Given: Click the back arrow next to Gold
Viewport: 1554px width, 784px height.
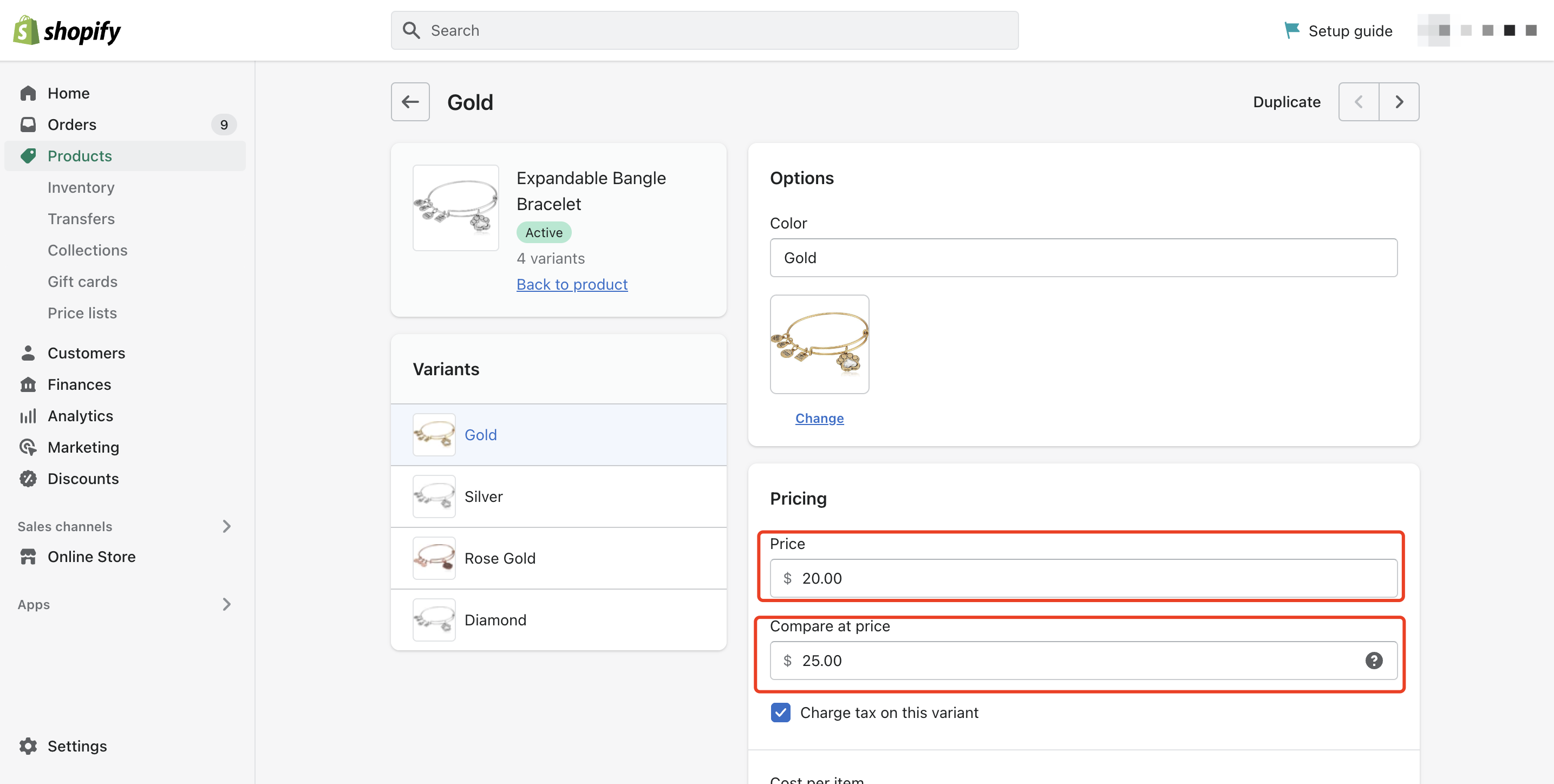Looking at the screenshot, I should [x=410, y=102].
